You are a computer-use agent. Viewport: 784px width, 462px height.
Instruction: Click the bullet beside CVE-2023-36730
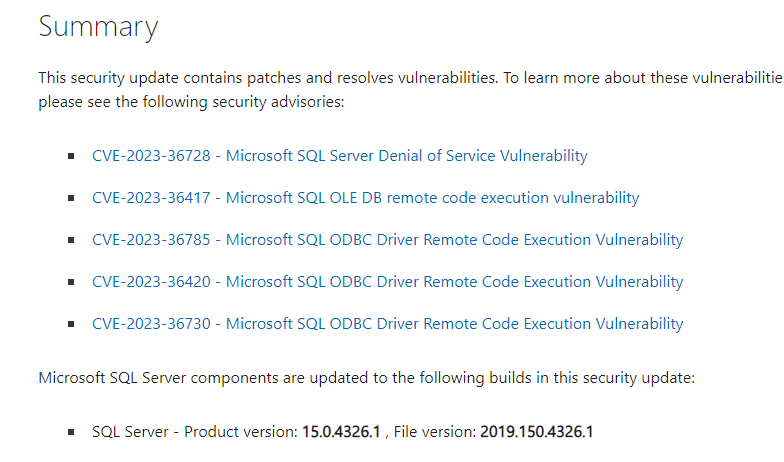click(x=71, y=324)
